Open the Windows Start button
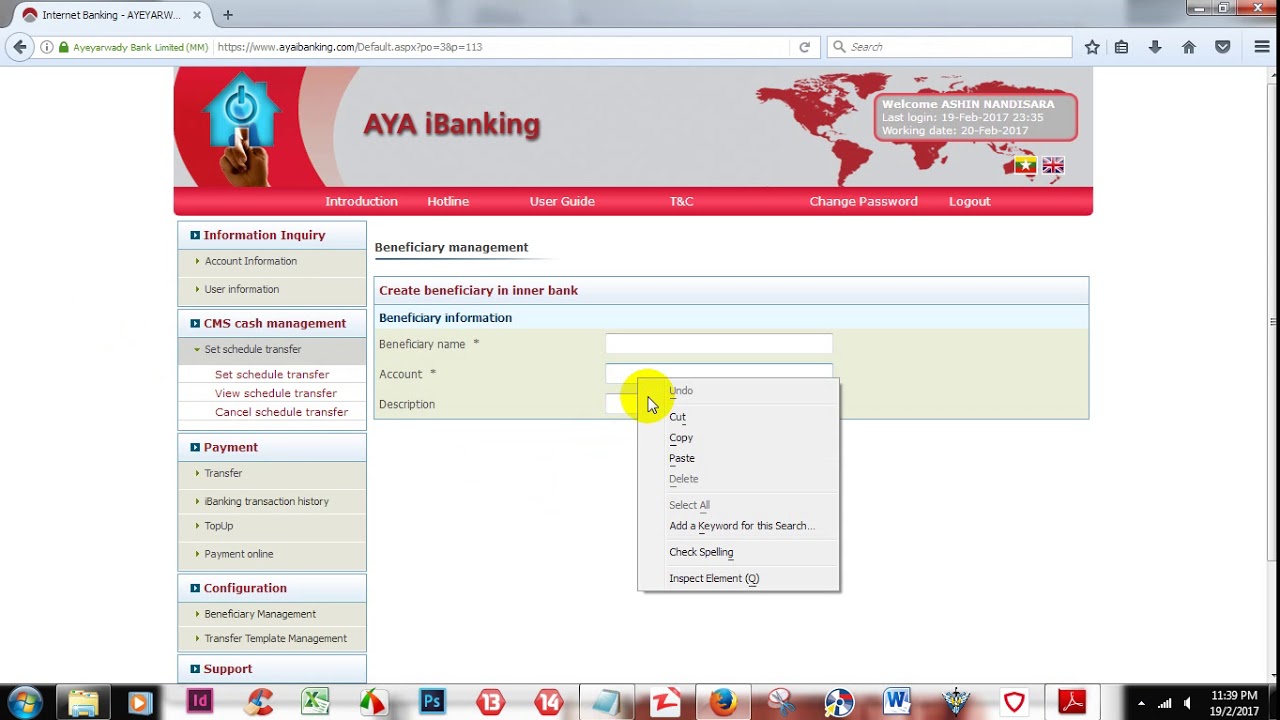 coord(25,702)
